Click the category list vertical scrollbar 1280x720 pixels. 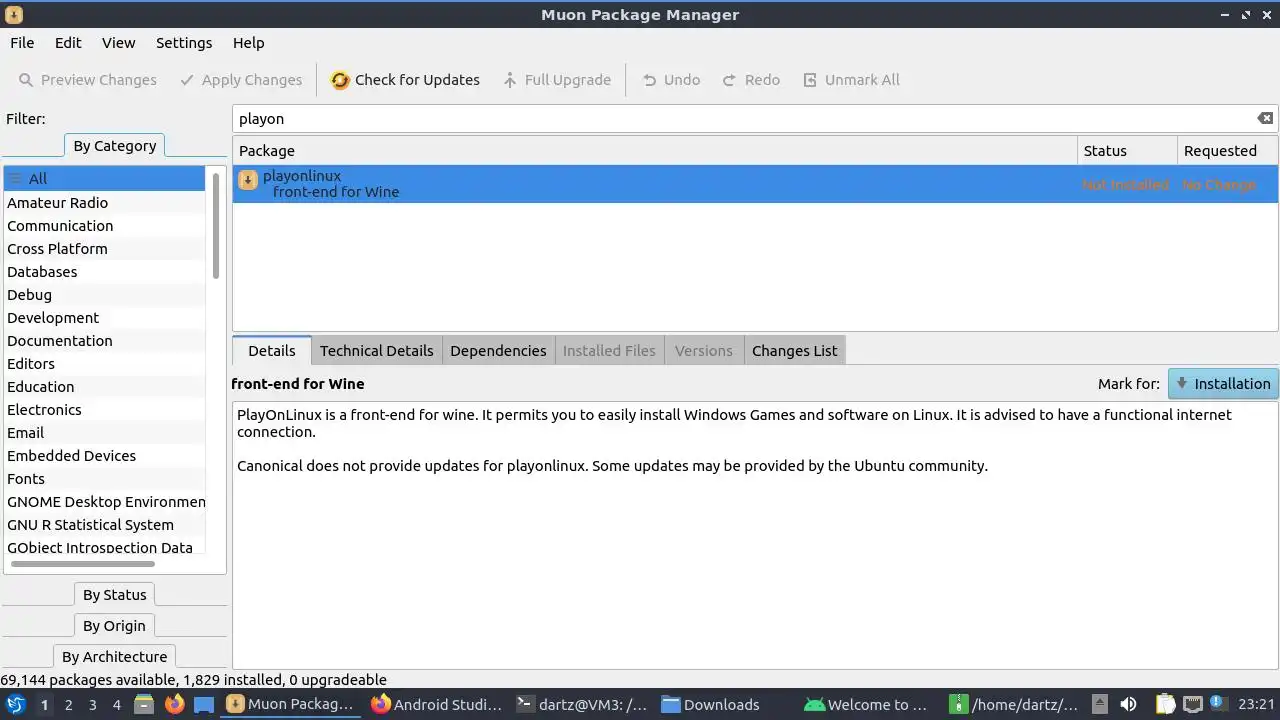point(215,225)
